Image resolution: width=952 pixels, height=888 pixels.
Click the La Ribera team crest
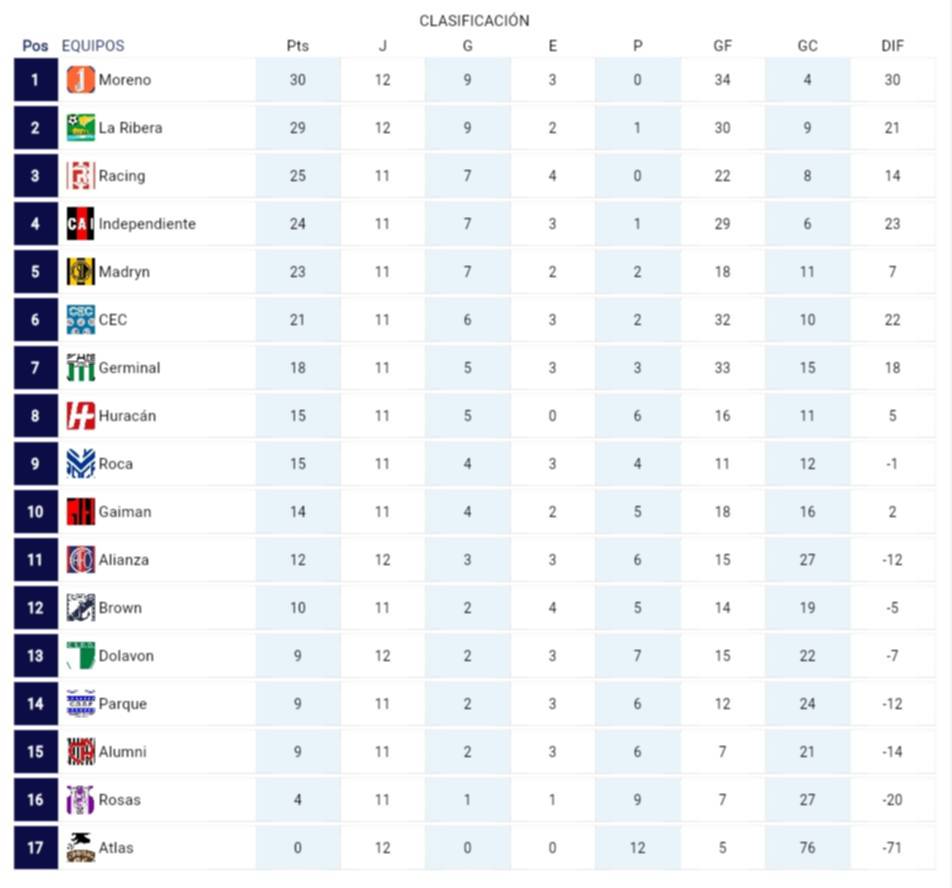point(80,128)
